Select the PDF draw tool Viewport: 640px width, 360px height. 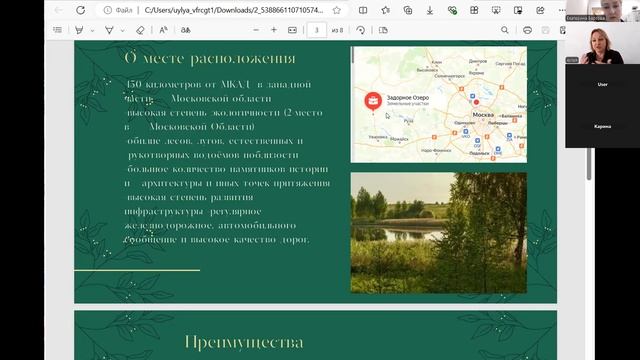point(79,30)
